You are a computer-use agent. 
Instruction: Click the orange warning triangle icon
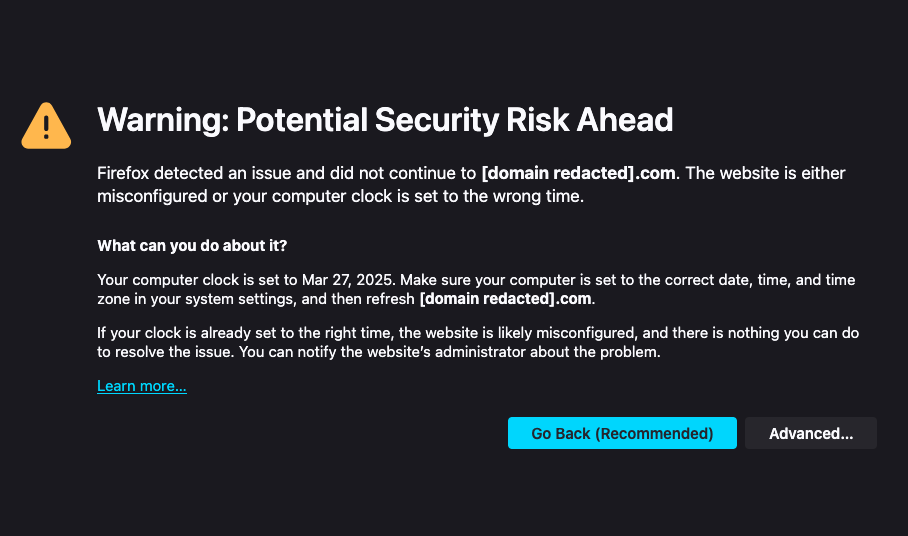pyautogui.click(x=46, y=125)
